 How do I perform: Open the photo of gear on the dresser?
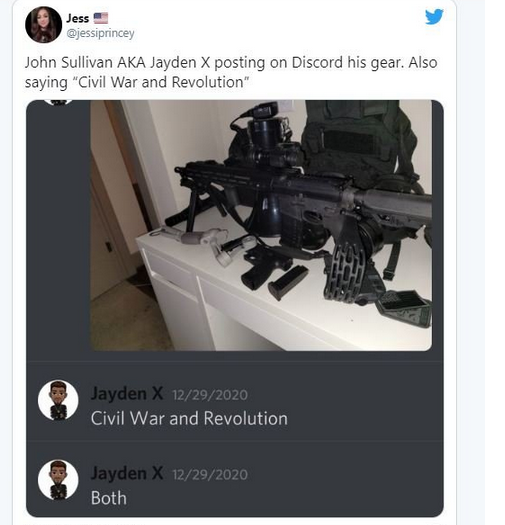coord(261,225)
